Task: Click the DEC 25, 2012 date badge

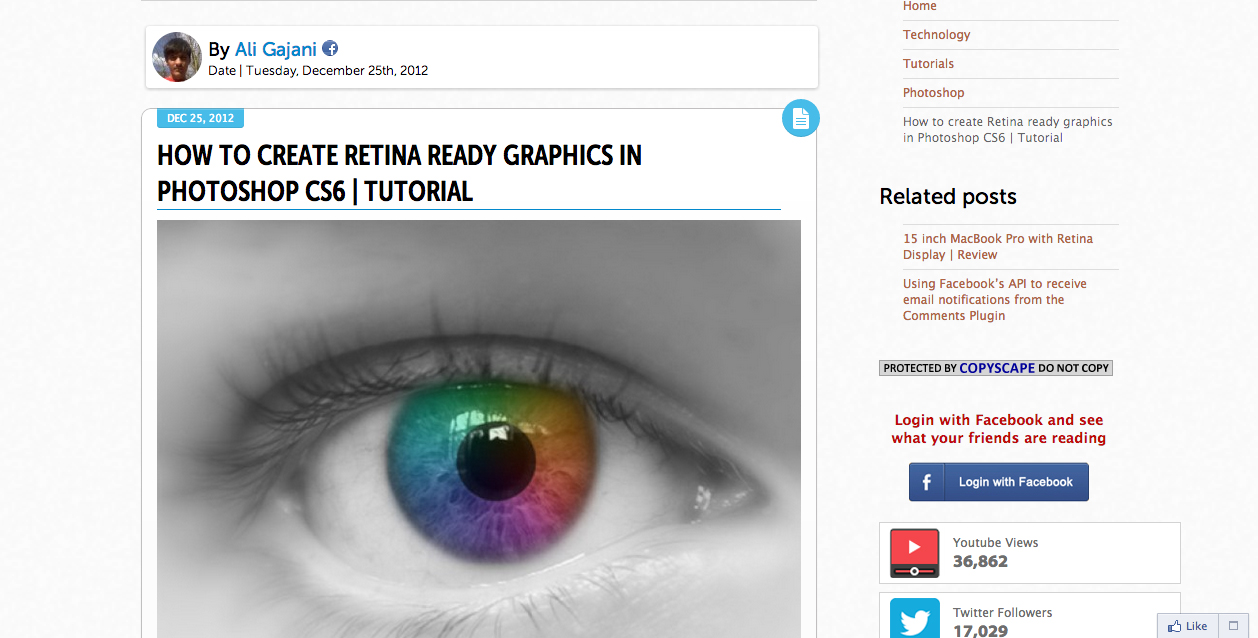Action: [x=200, y=118]
